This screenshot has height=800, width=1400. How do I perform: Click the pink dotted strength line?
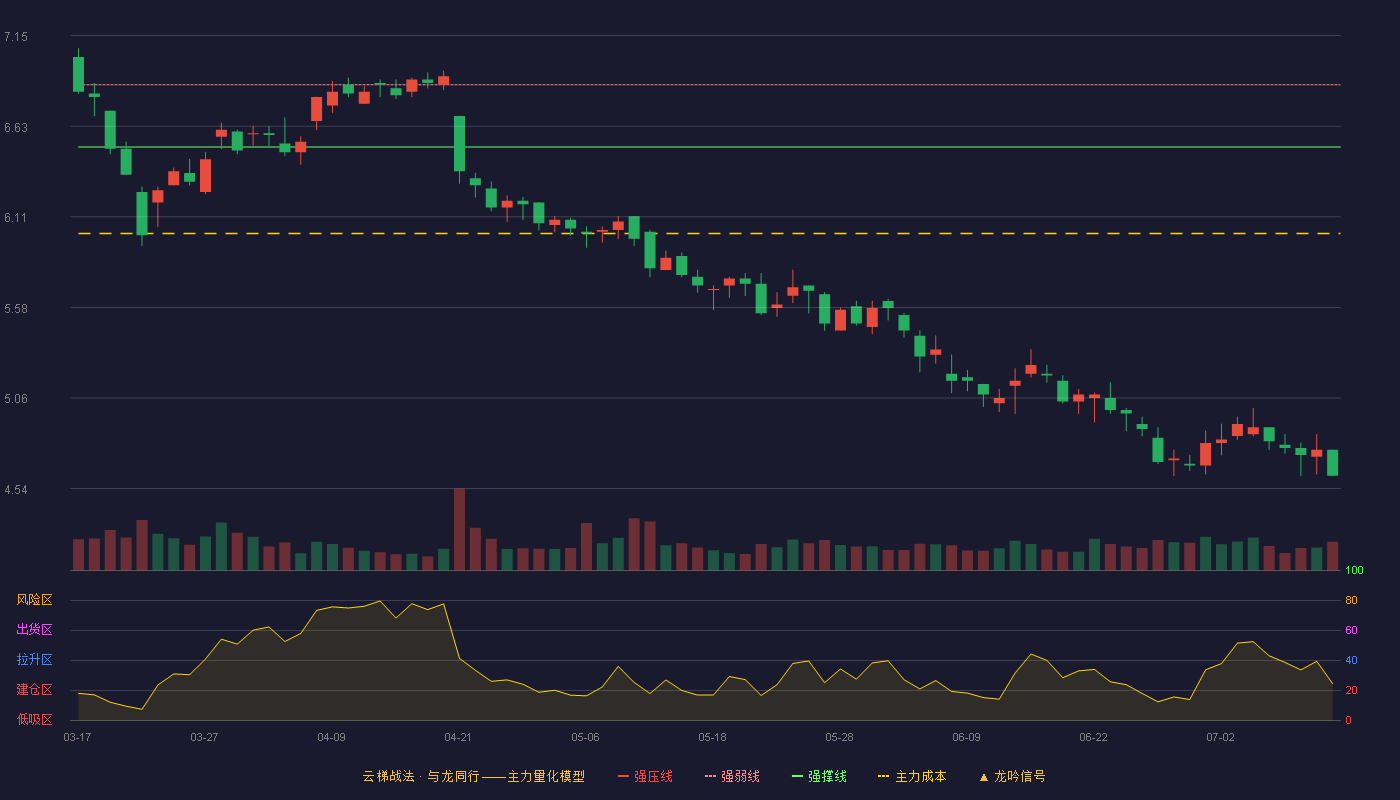(x=709, y=85)
